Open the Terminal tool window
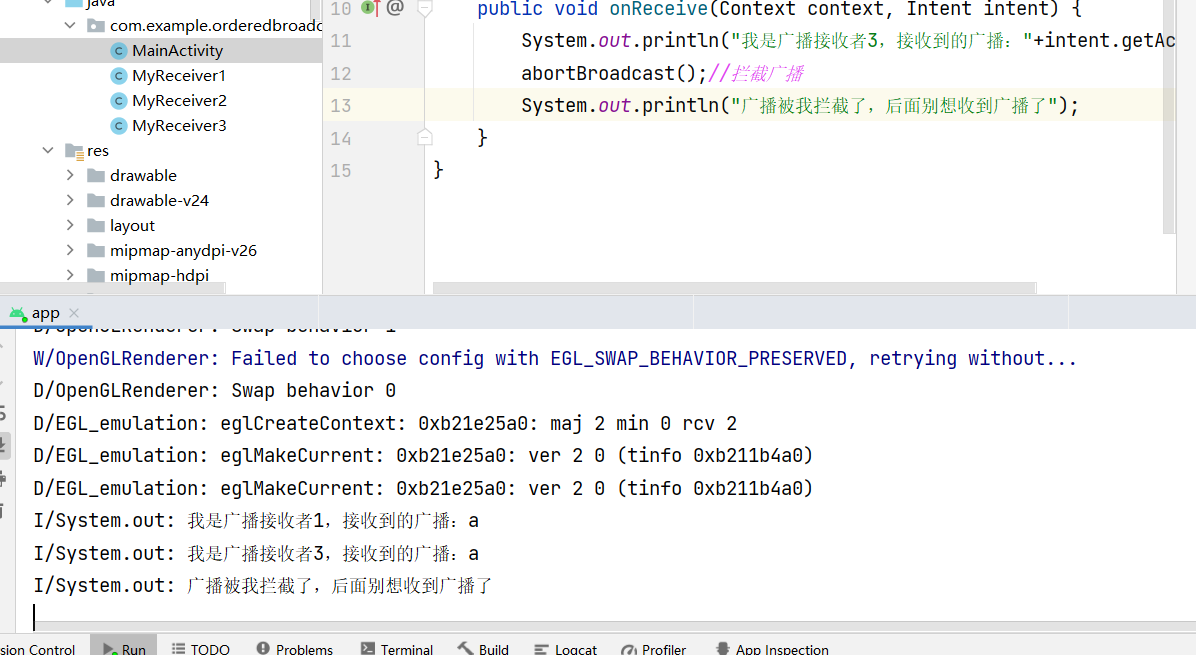 pos(397,649)
